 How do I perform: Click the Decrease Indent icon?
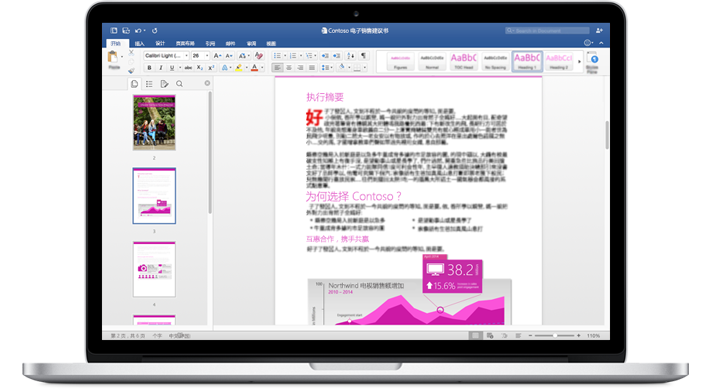325,56
